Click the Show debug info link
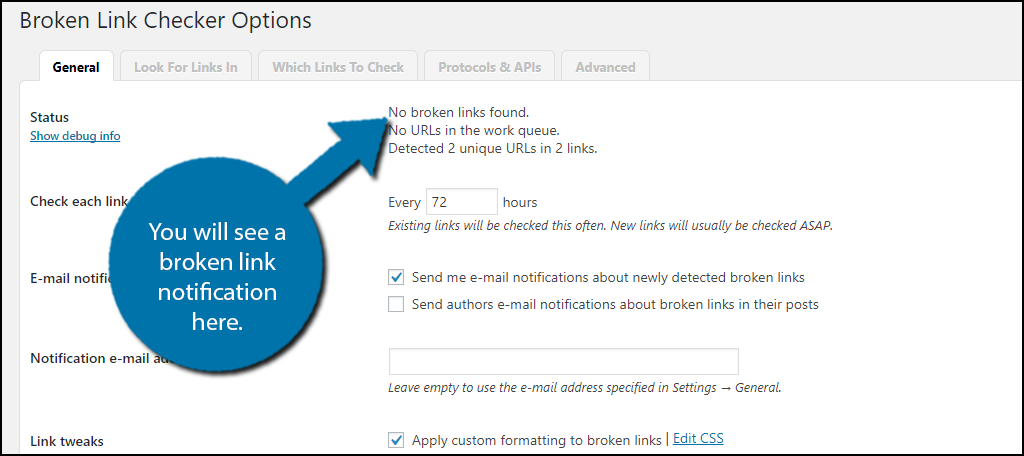 (x=75, y=136)
